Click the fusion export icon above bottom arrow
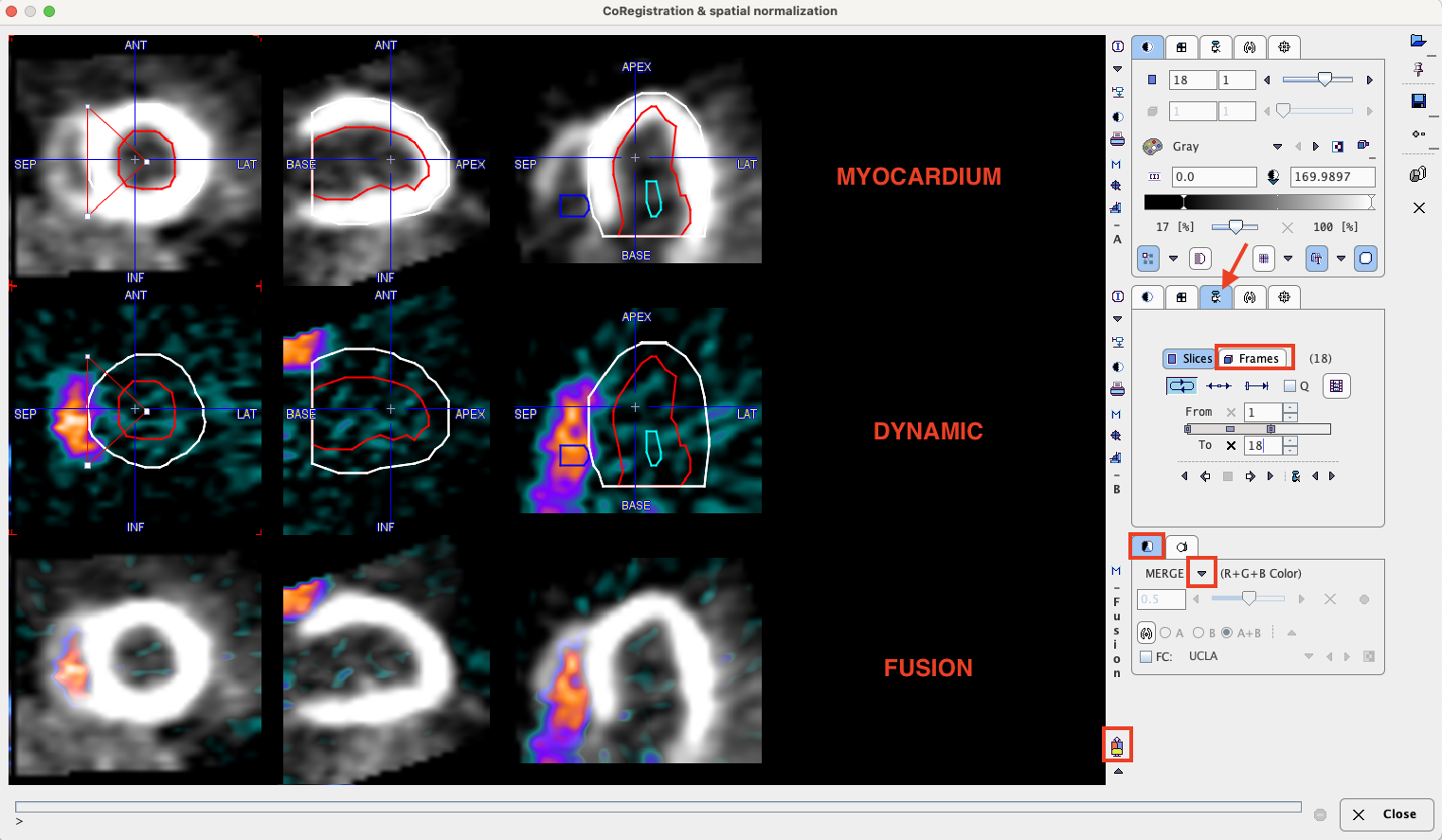 1117,745
